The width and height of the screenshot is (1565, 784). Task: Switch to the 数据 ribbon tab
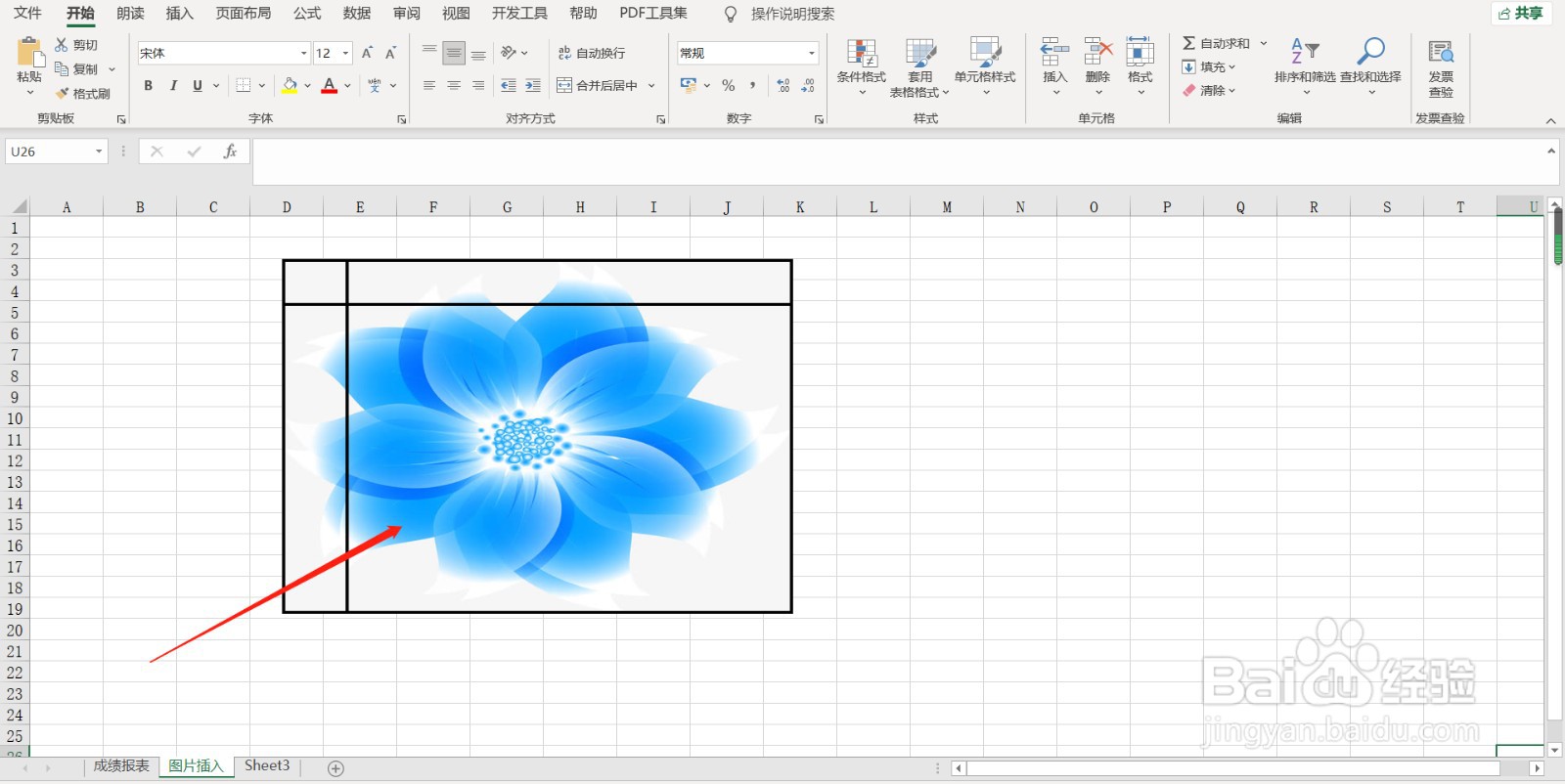(x=357, y=14)
